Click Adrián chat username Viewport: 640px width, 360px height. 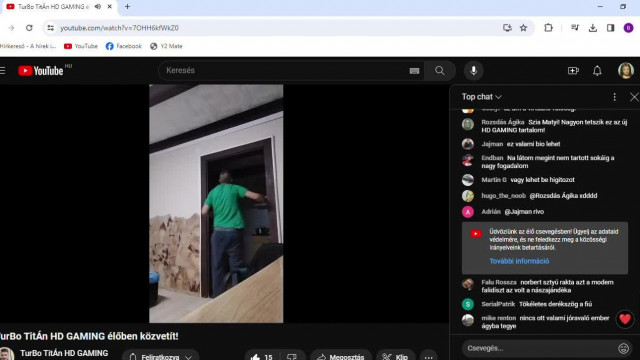491,212
